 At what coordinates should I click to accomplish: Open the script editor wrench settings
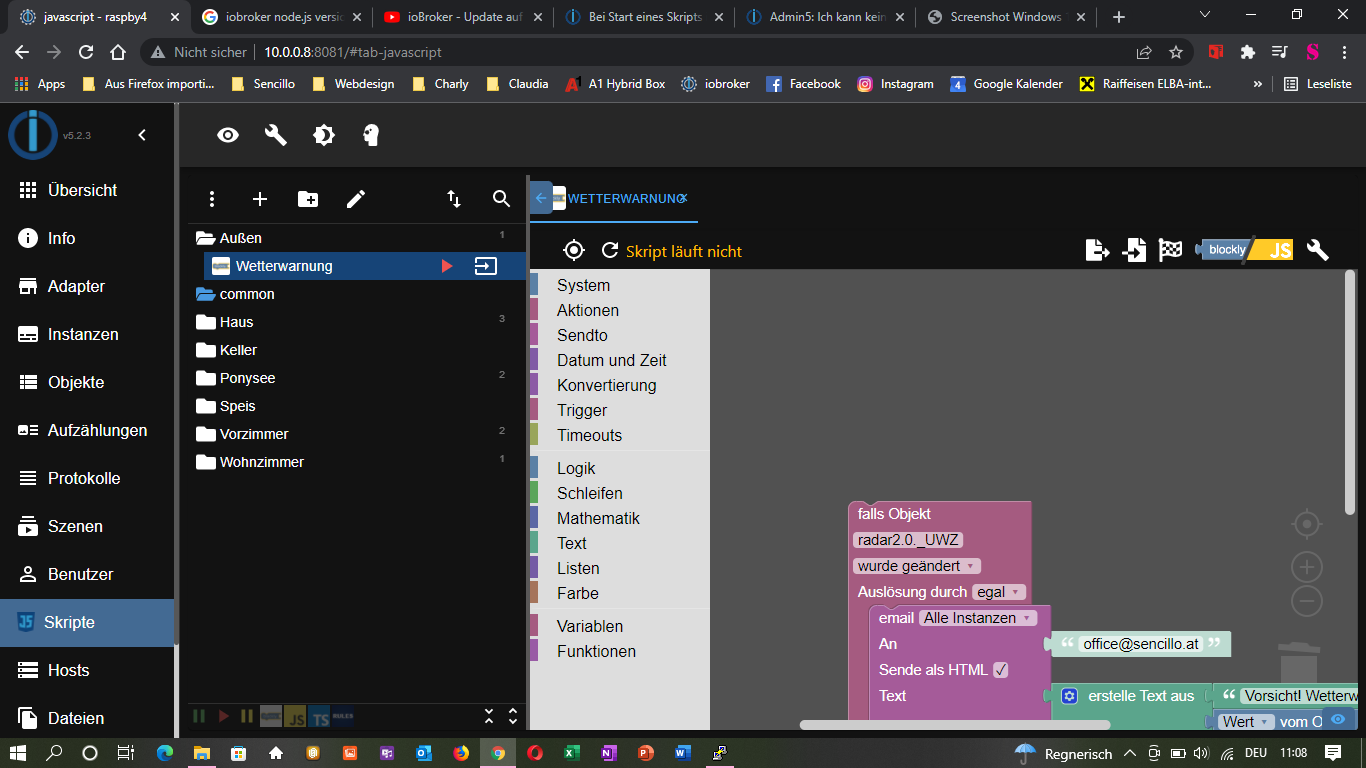coord(1318,250)
